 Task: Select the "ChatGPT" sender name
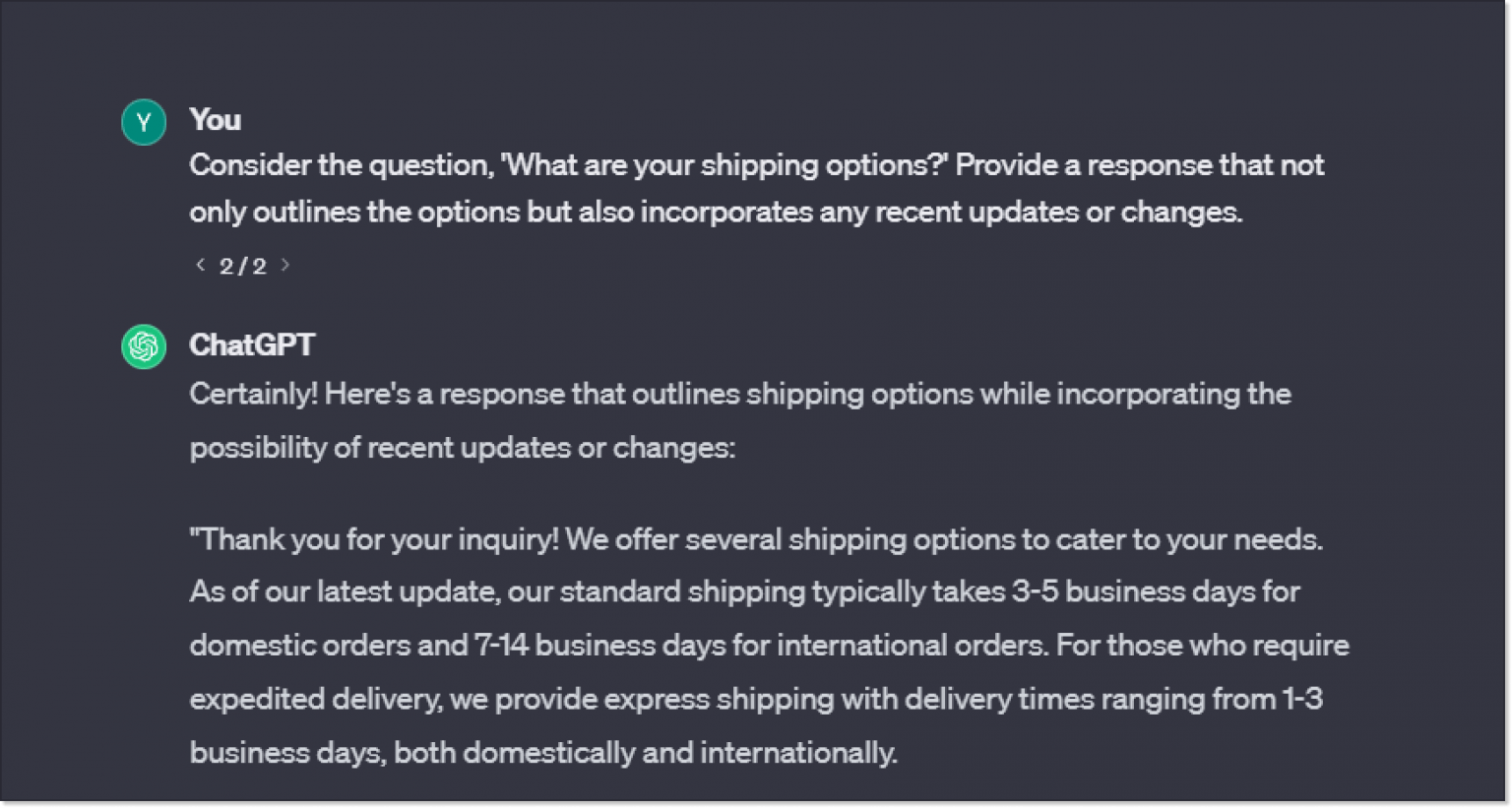pos(252,344)
